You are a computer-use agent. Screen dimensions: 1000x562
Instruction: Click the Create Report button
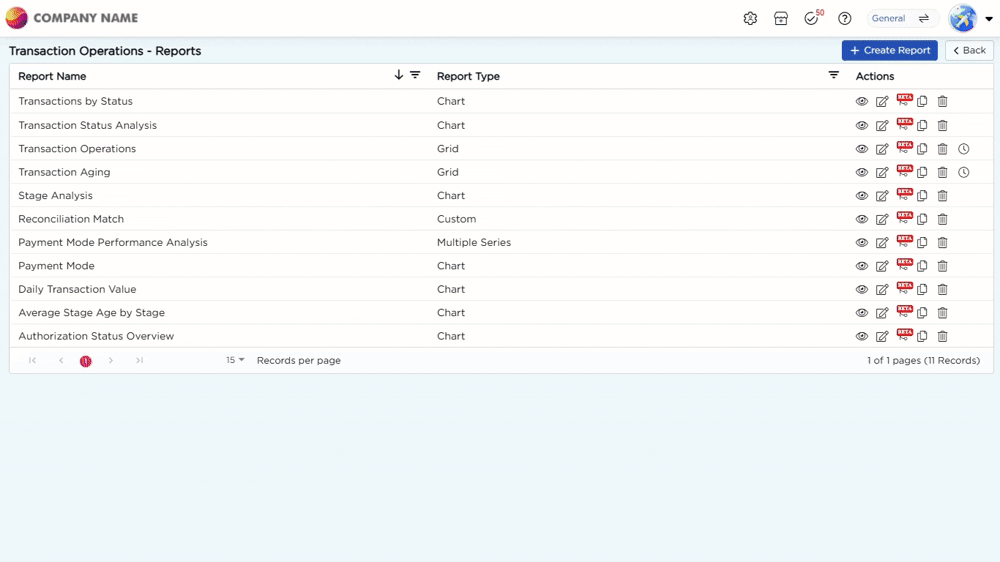(x=890, y=50)
